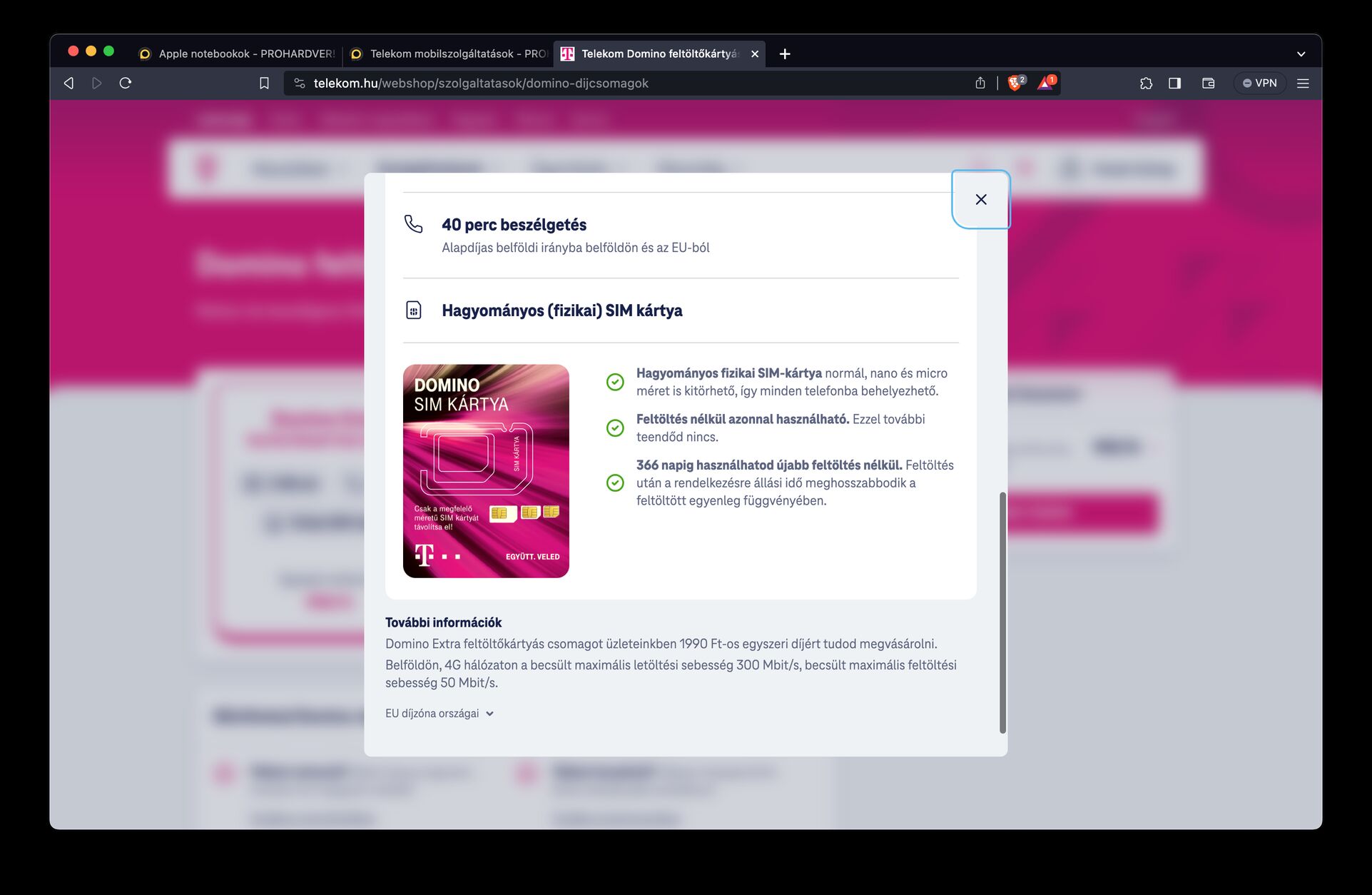Click the 'Domino Extra feltöltőkártyás csomagot' sentence
The image size is (1372, 895).
pyautogui.click(x=661, y=644)
